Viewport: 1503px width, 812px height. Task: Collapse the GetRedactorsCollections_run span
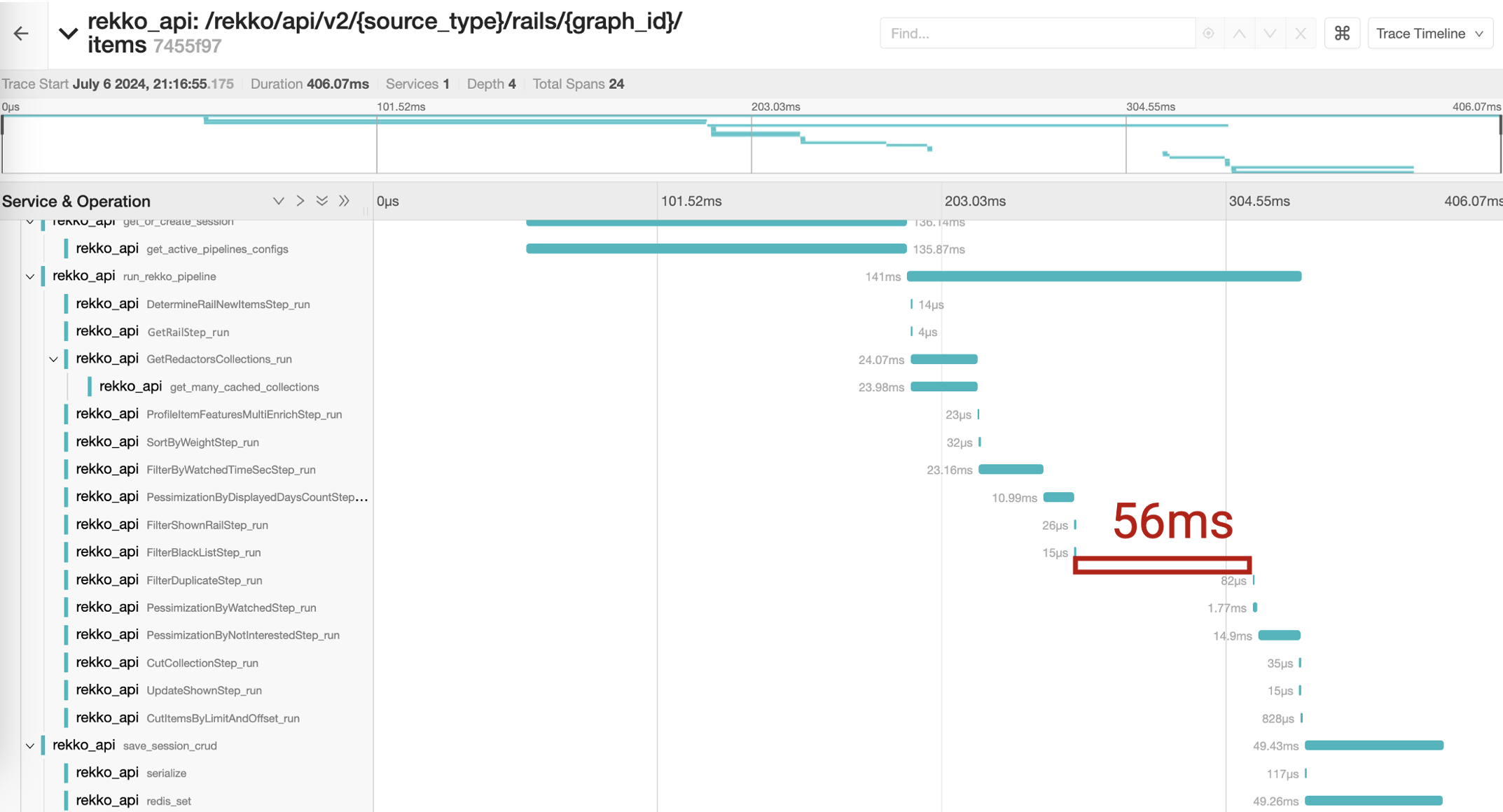pos(53,359)
